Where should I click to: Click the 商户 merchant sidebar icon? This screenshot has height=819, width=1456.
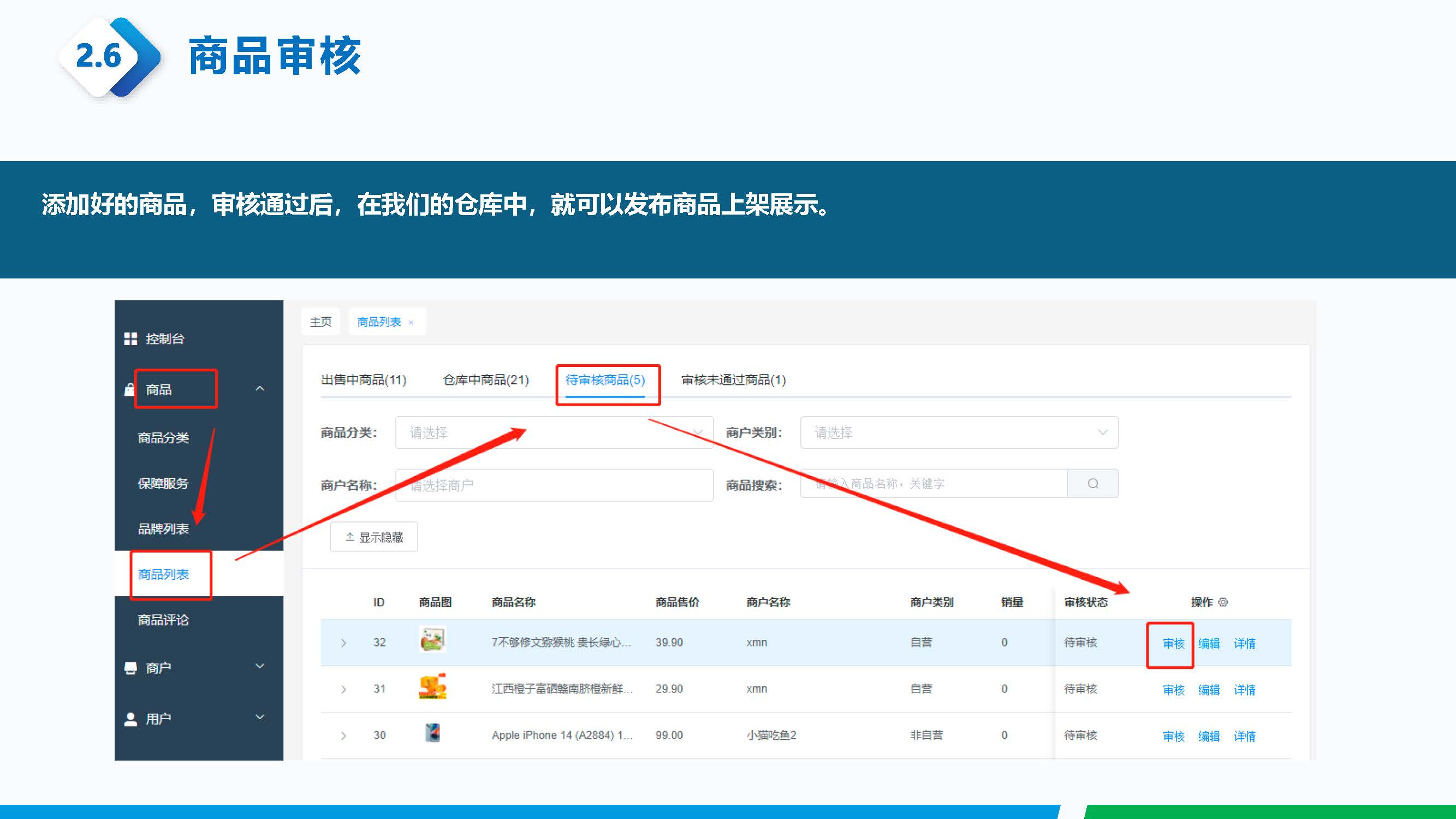[130, 668]
